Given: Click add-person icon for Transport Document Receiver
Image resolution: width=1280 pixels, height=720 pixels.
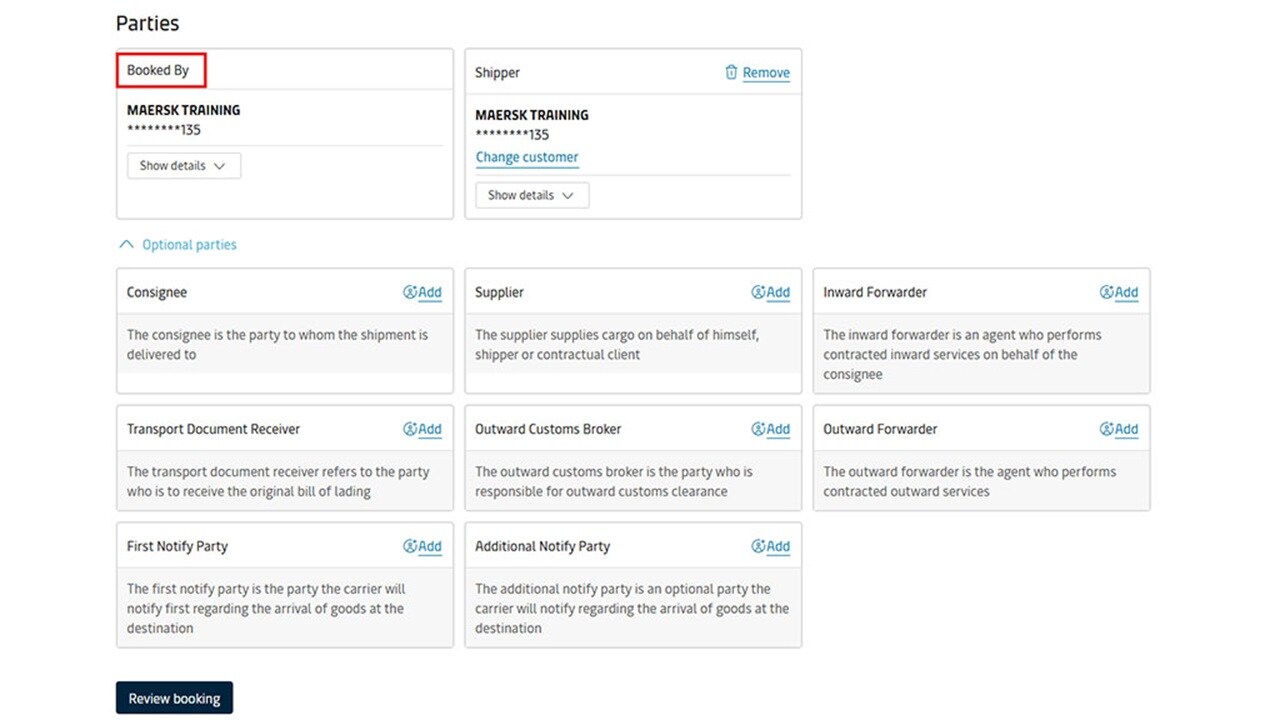Looking at the screenshot, I should [410, 429].
